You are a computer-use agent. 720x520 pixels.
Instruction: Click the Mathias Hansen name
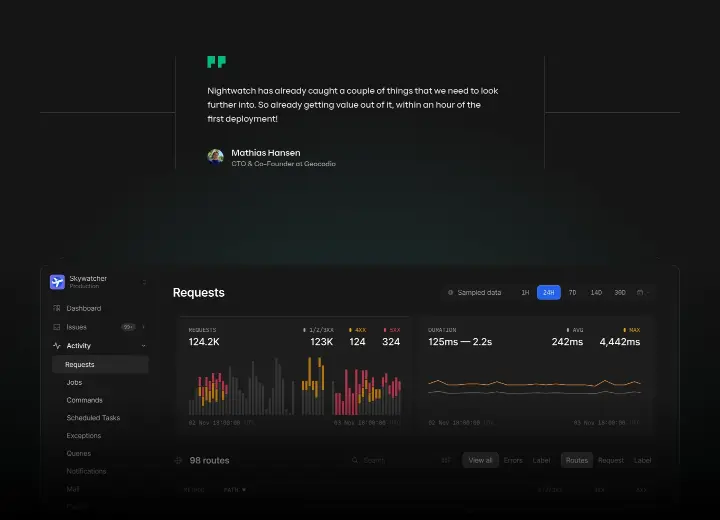266,153
